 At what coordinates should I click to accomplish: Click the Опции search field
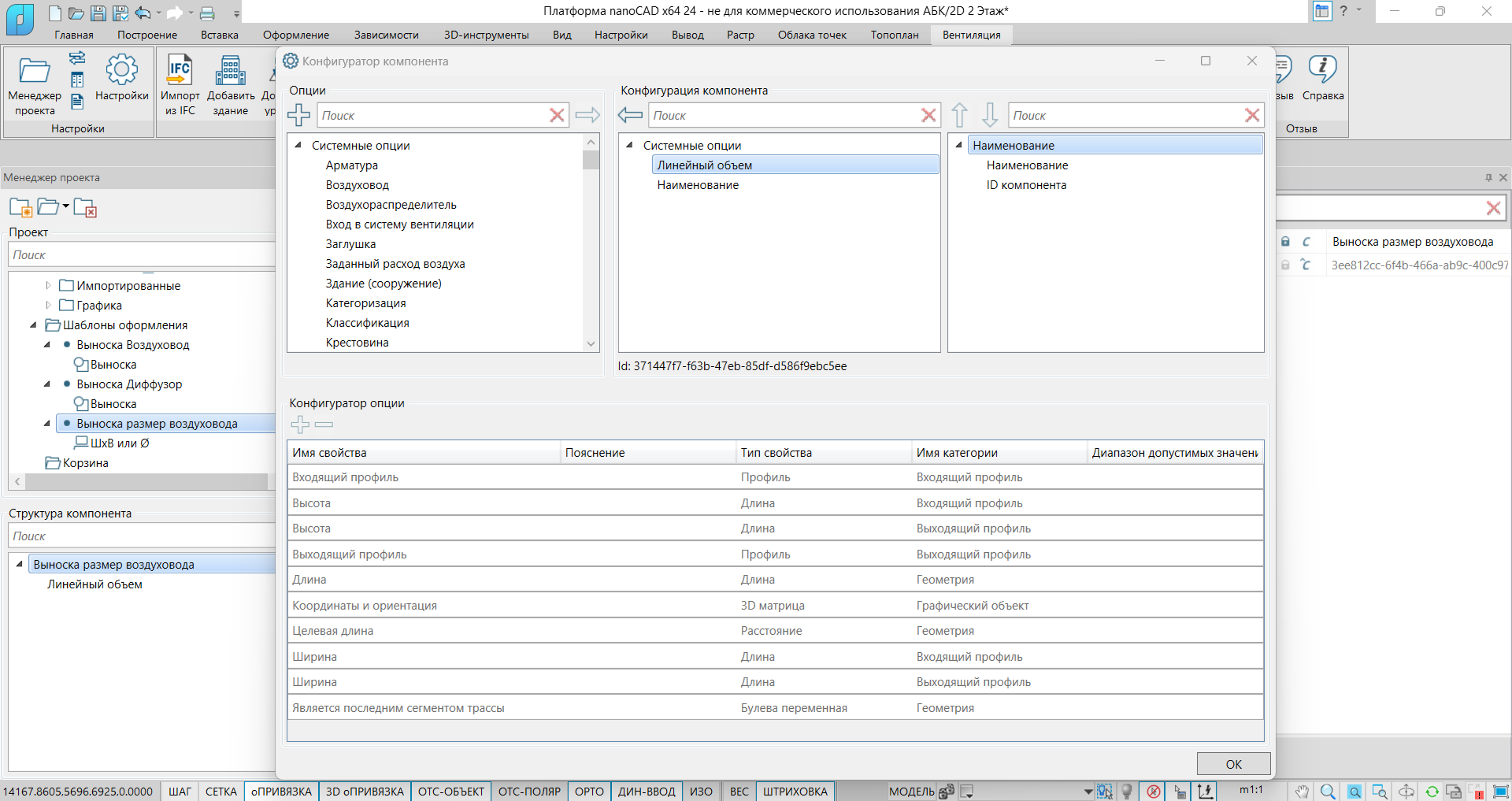pyautogui.click(x=432, y=115)
